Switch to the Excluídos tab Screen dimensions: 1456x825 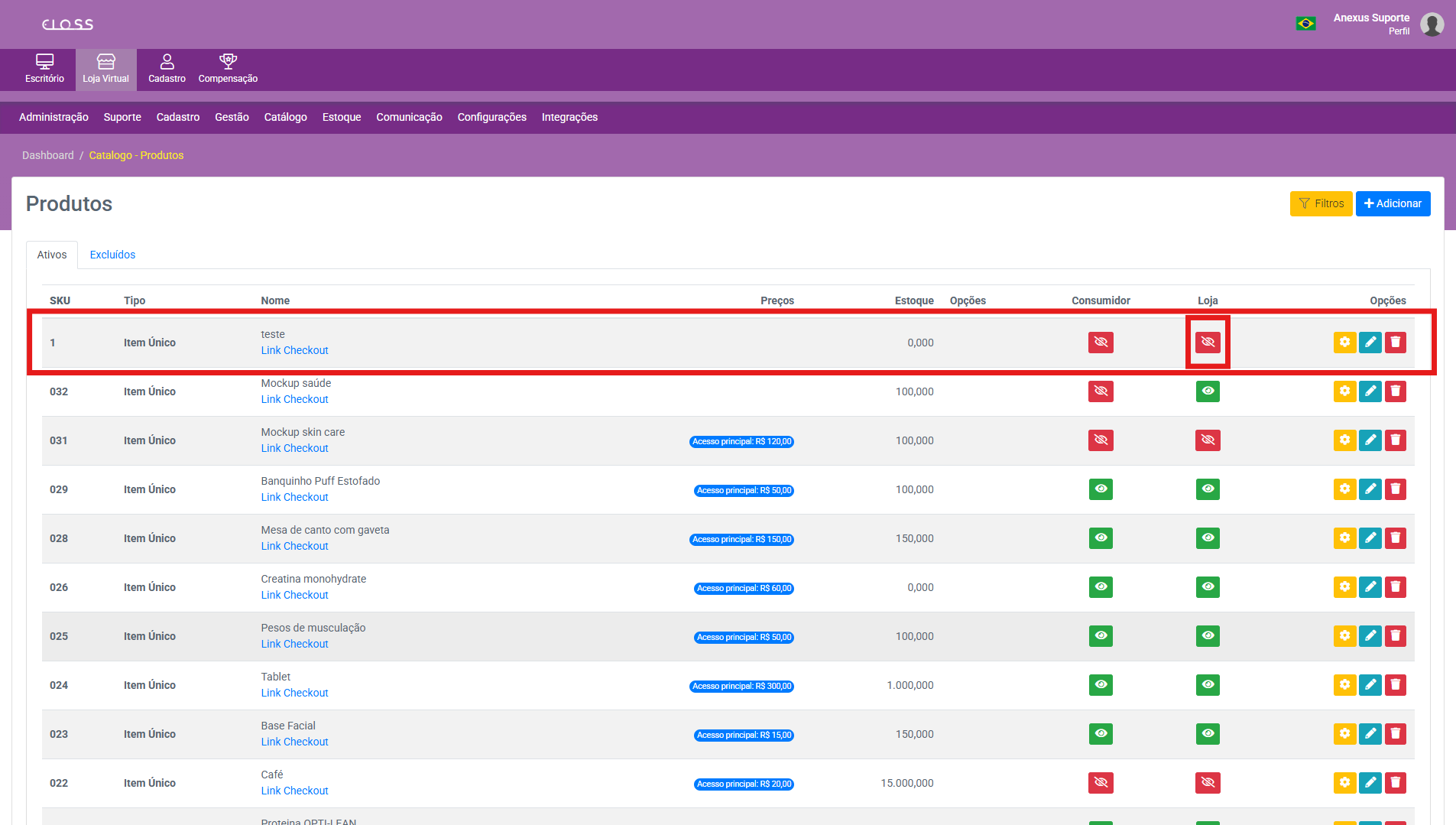112,255
